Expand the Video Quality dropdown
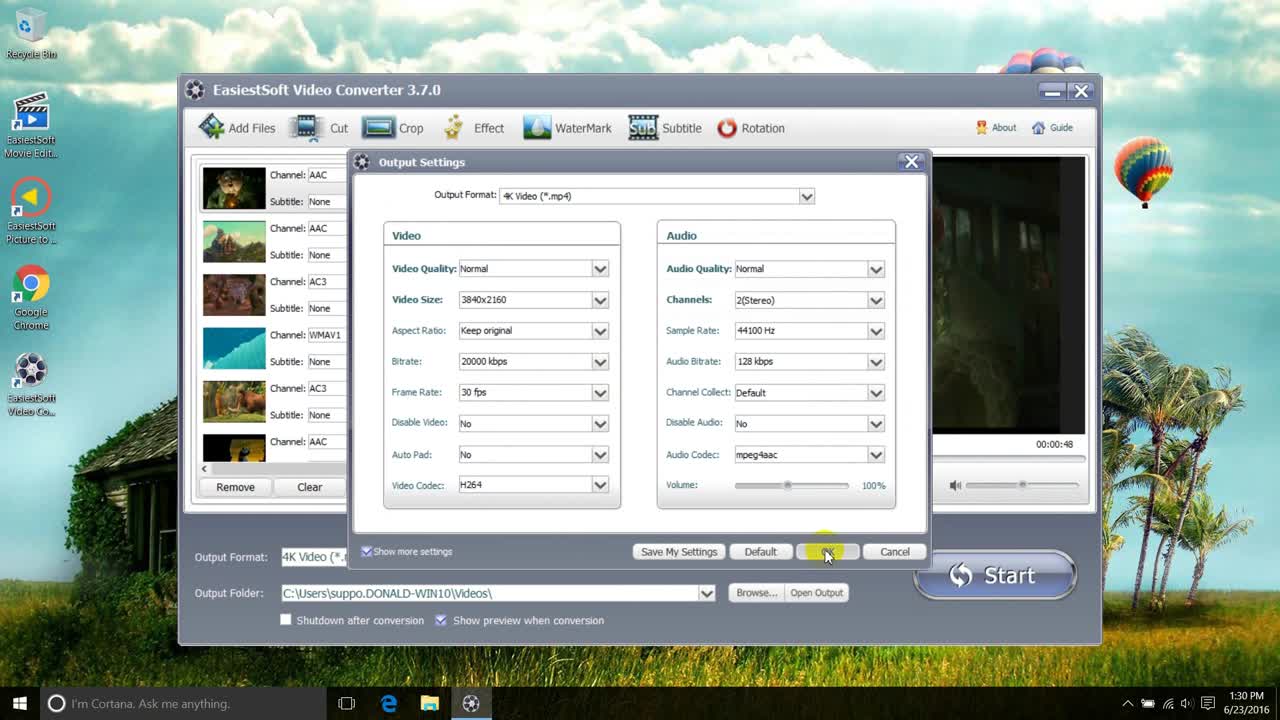Screen dimensions: 1280x720 tap(600, 268)
